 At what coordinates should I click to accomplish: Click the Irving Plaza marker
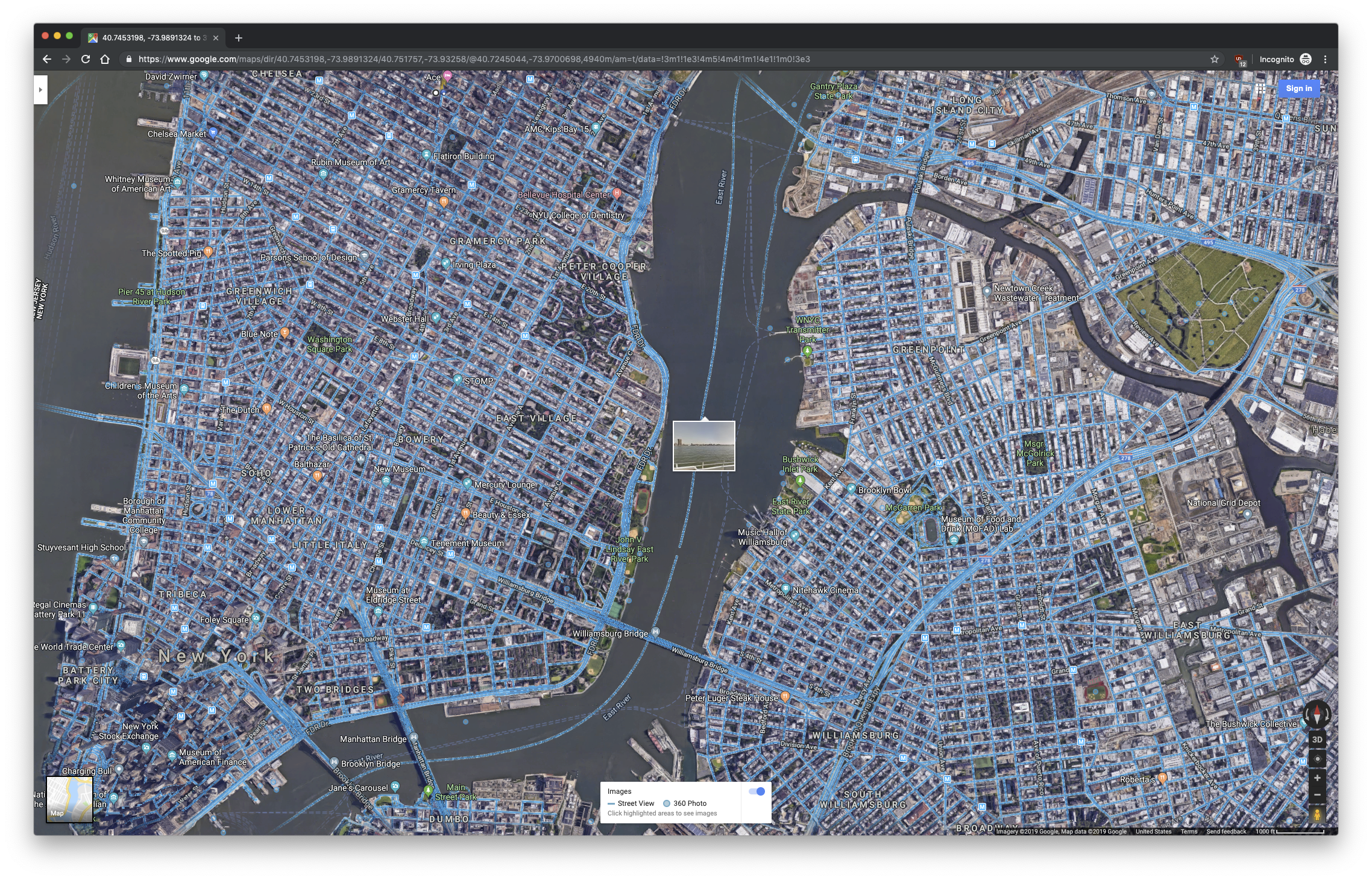[x=445, y=263]
